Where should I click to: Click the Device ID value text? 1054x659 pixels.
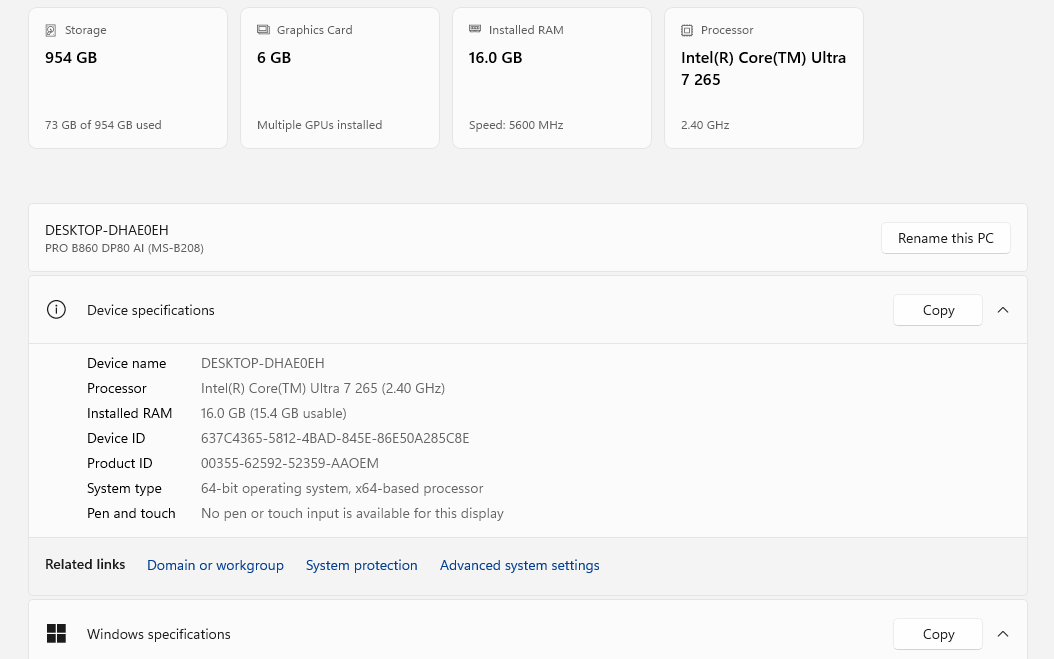pos(335,438)
